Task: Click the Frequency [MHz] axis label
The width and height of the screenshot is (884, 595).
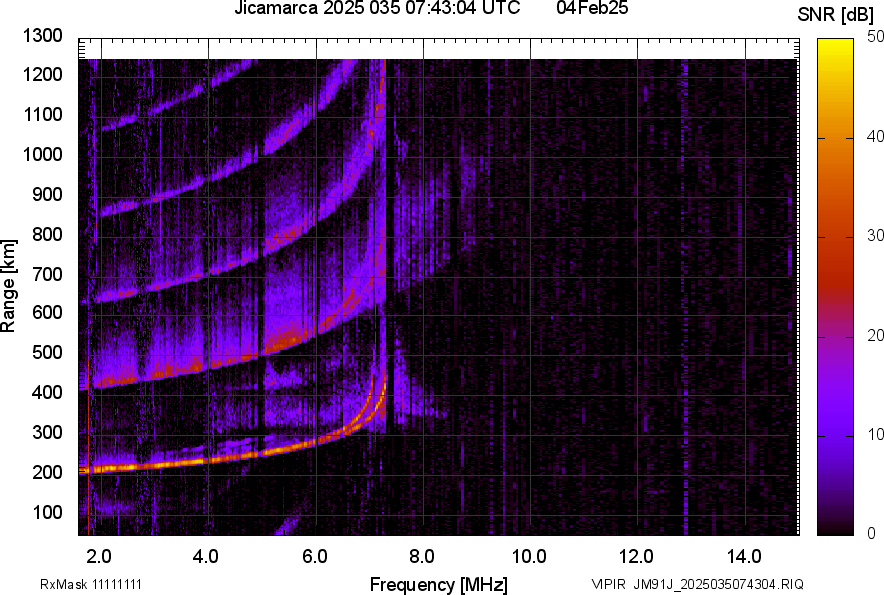Action: [438, 584]
